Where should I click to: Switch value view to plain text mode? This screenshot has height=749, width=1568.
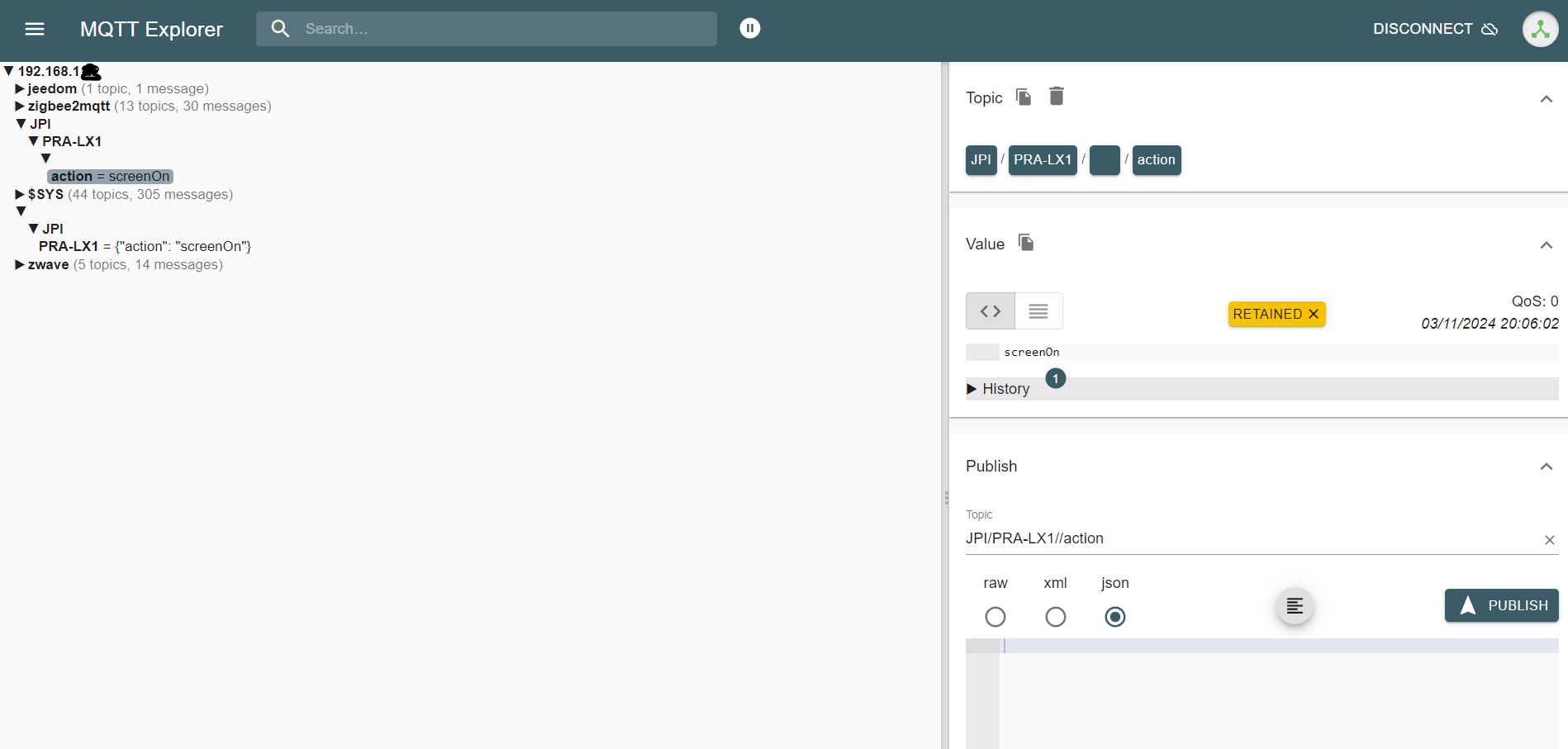pyautogui.click(x=1038, y=311)
